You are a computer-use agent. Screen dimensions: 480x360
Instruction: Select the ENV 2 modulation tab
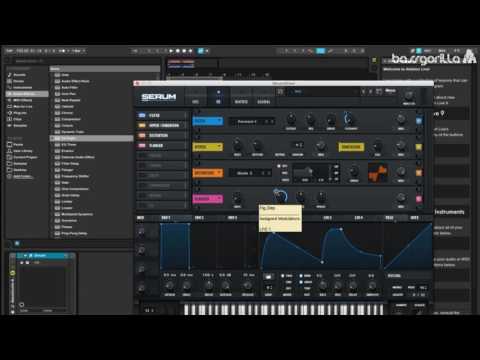(199, 218)
